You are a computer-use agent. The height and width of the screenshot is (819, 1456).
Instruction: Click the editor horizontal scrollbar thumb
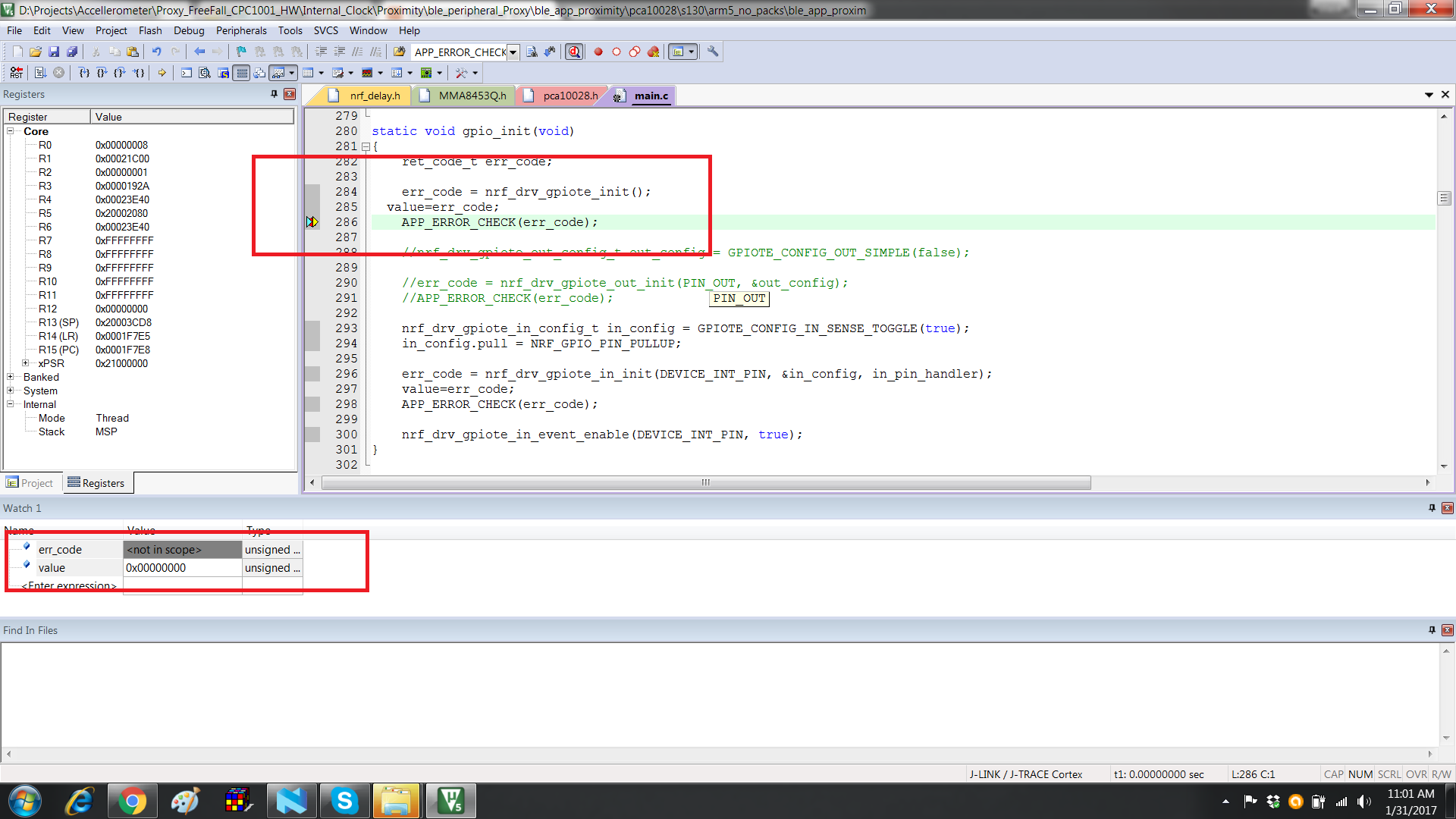tap(705, 483)
